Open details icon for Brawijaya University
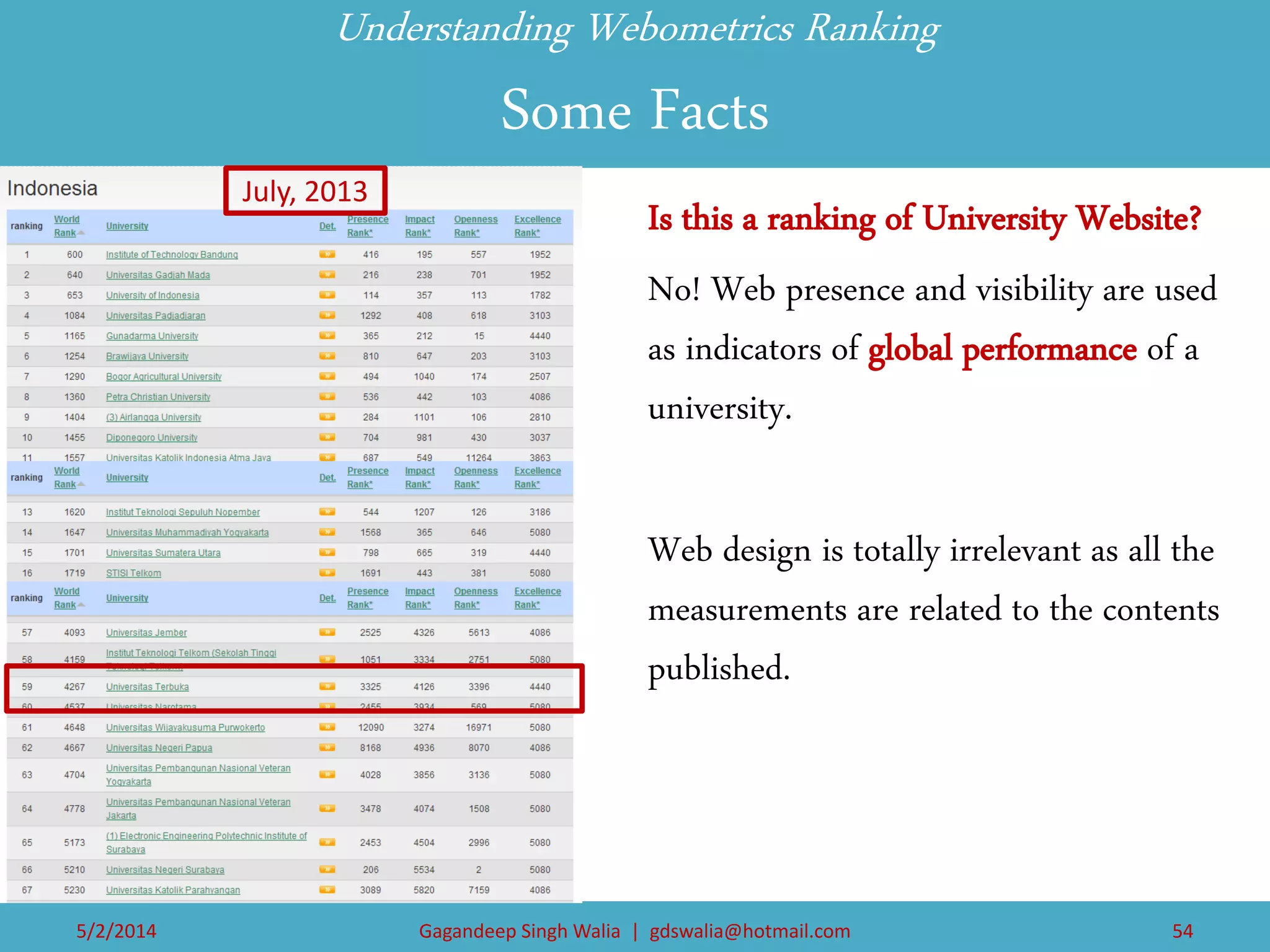The image size is (1270, 952). 327,356
